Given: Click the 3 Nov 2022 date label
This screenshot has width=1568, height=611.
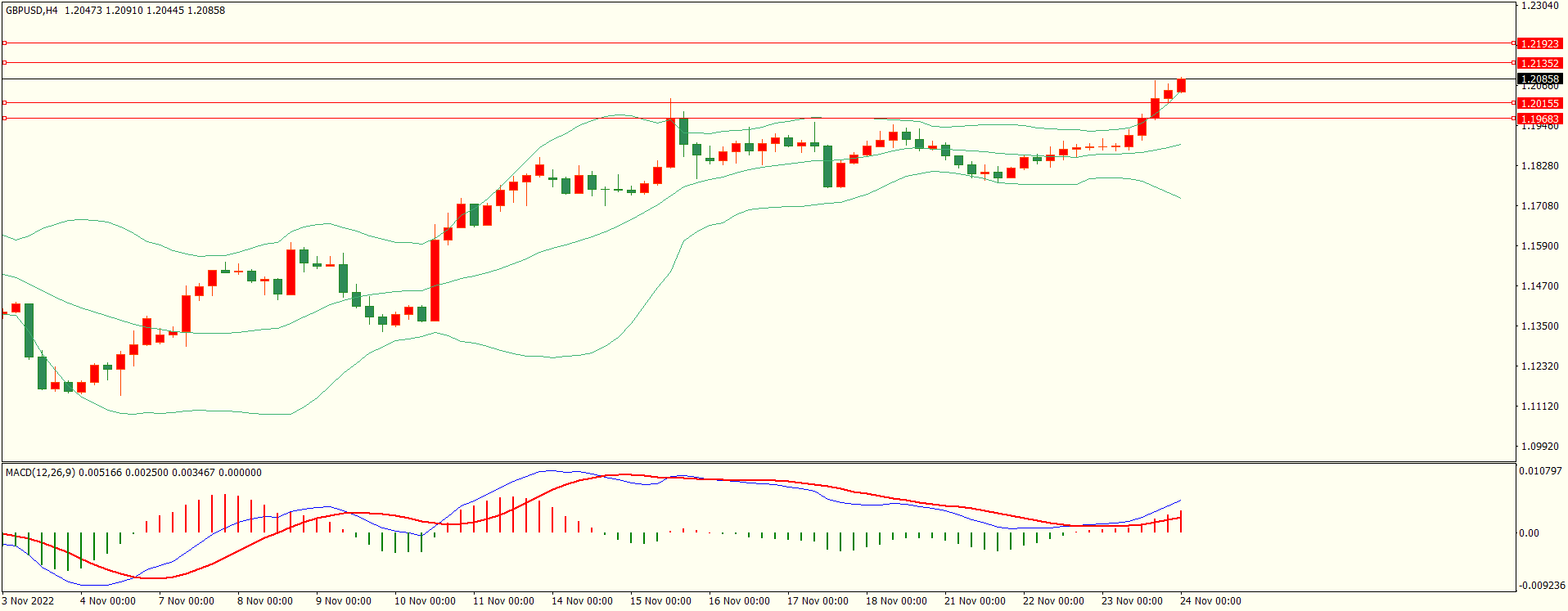Looking at the screenshot, I should (x=28, y=601).
